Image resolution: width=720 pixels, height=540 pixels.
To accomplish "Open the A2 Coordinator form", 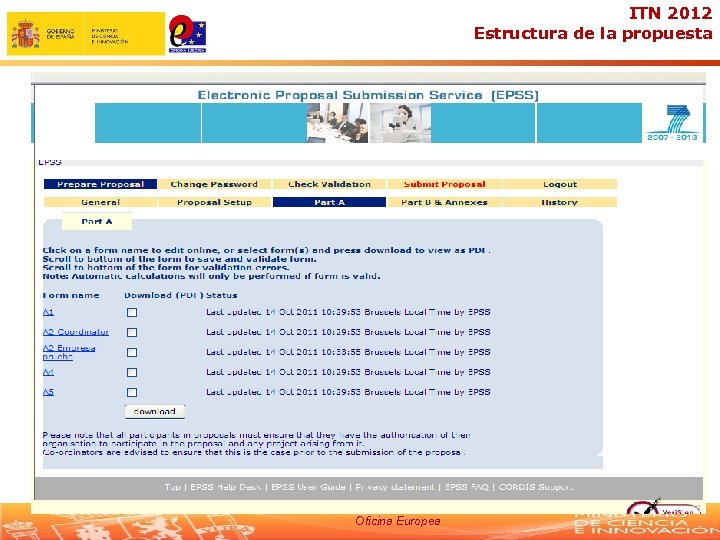I will click(76, 332).
